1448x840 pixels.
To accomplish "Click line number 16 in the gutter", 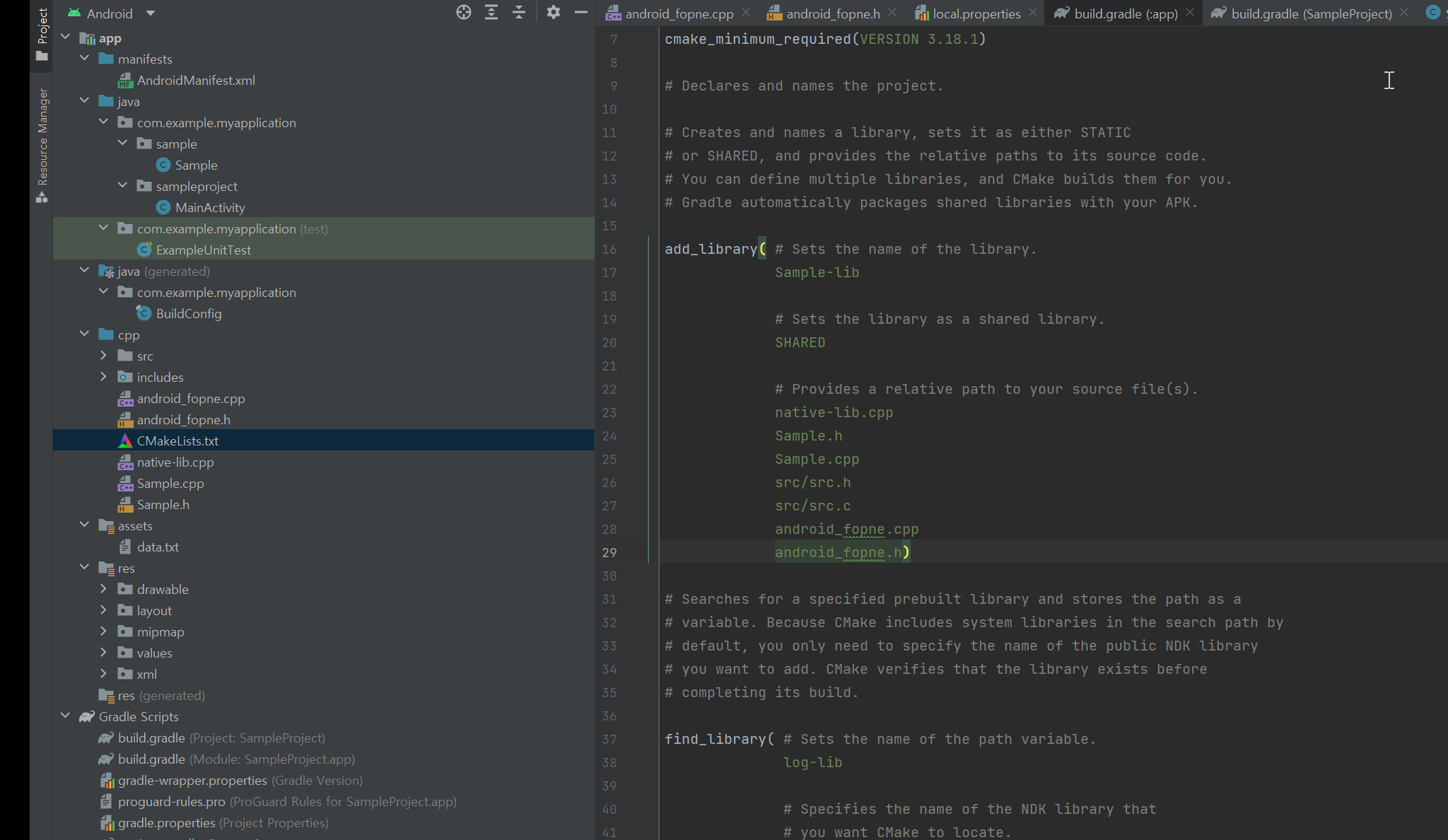I will [x=609, y=250].
